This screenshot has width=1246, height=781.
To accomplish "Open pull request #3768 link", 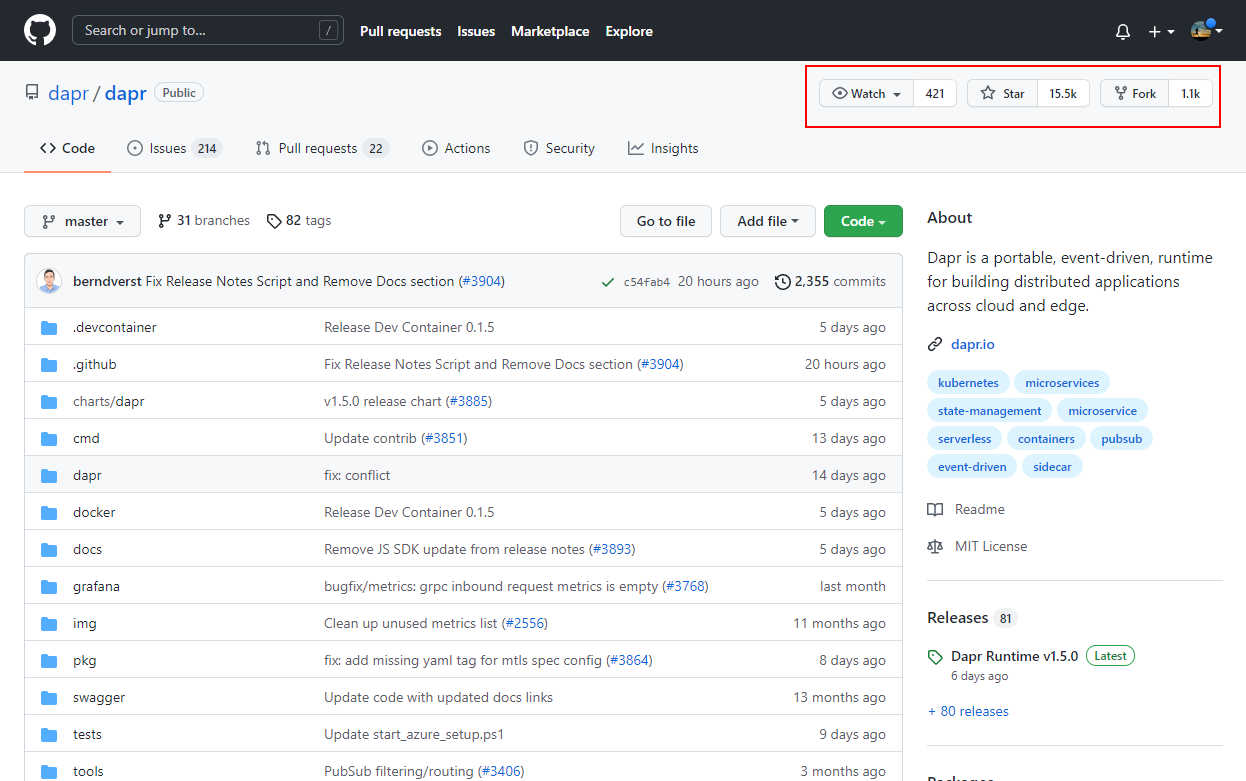I will [685, 586].
